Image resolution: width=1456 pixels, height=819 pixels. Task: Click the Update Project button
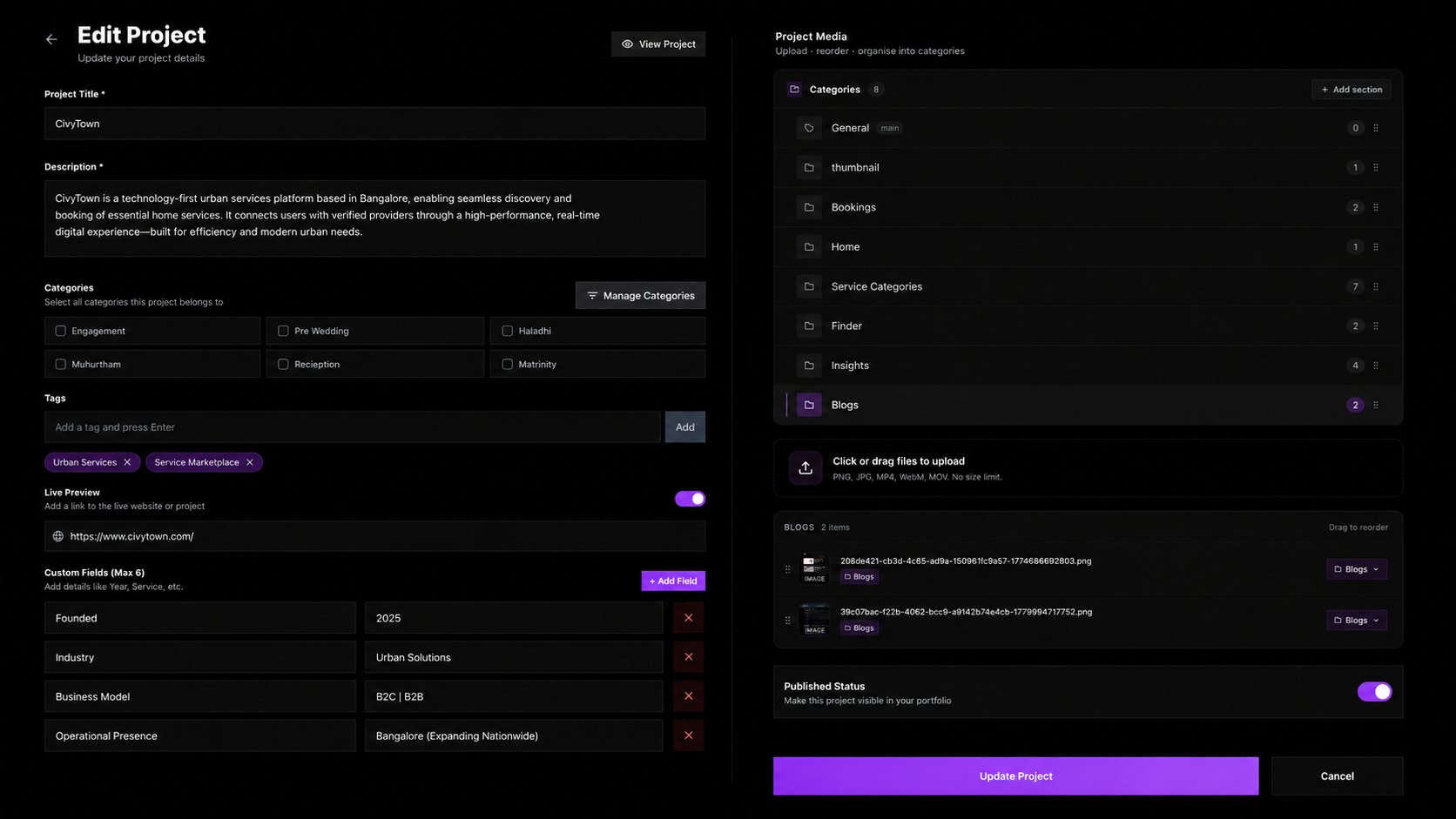[x=1015, y=776]
